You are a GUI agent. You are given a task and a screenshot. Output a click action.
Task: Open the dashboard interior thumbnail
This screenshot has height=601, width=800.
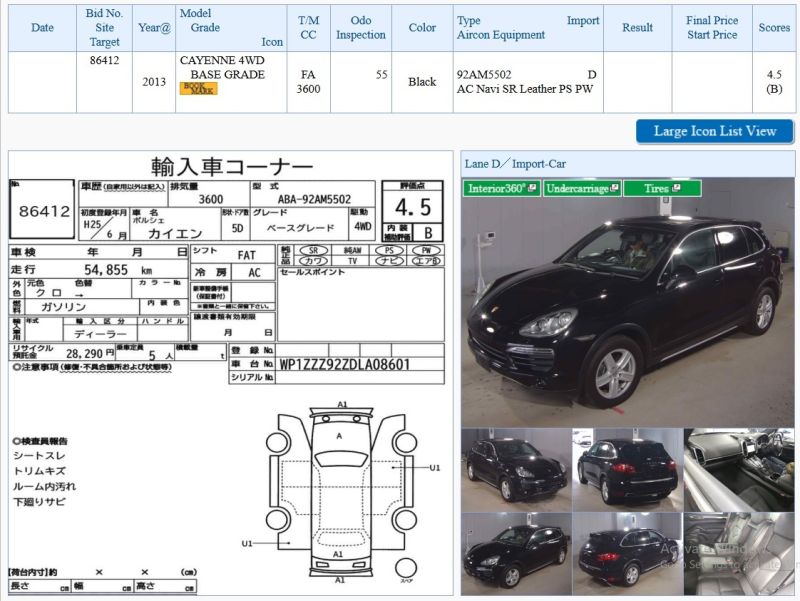coord(739,469)
